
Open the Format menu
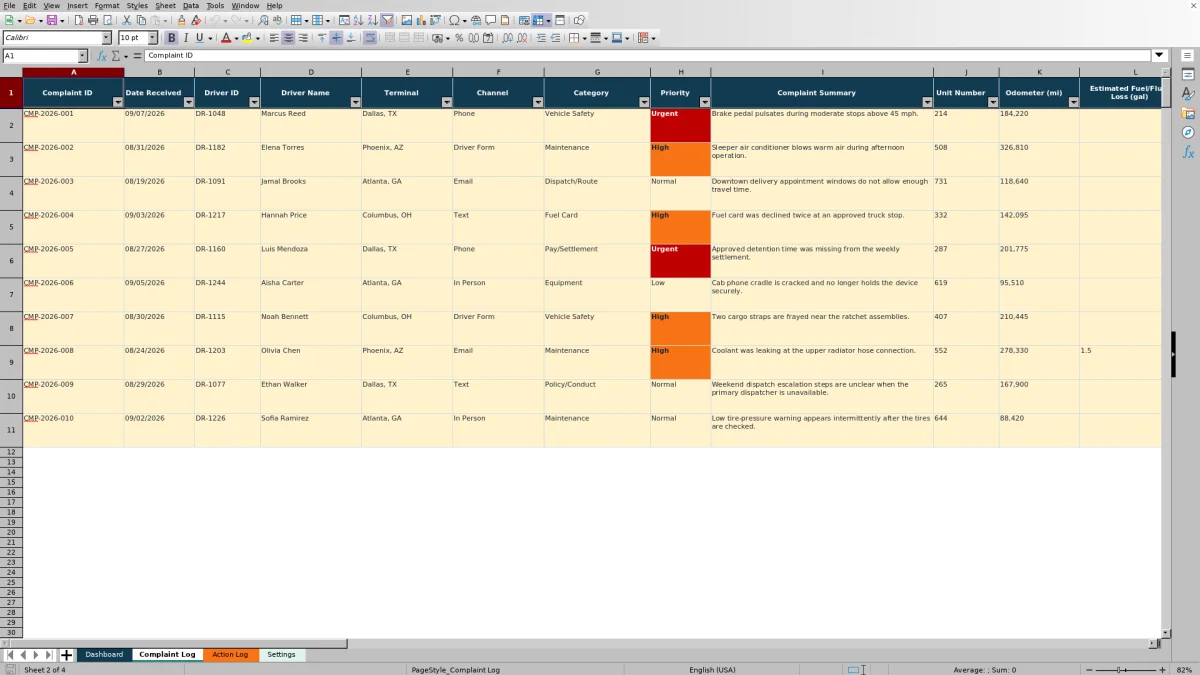pyautogui.click(x=107, y=6)
